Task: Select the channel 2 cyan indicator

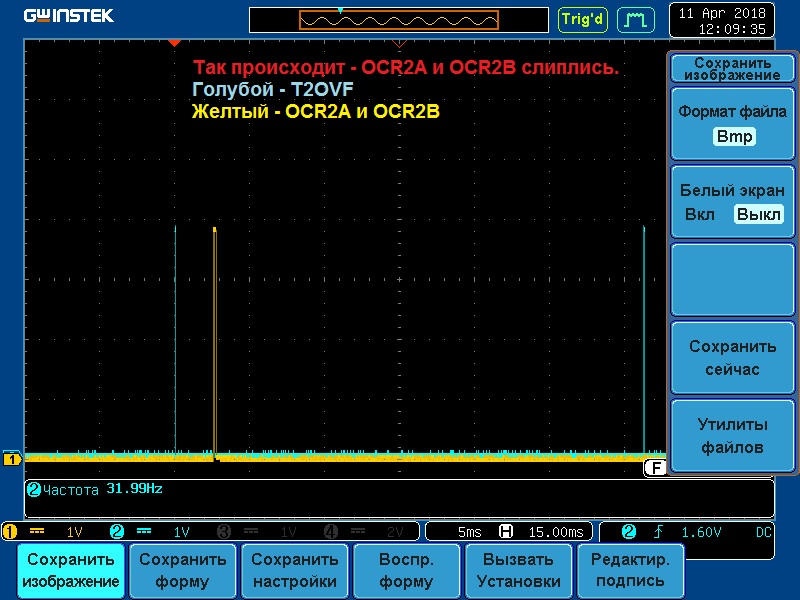Action: (117, 531)
